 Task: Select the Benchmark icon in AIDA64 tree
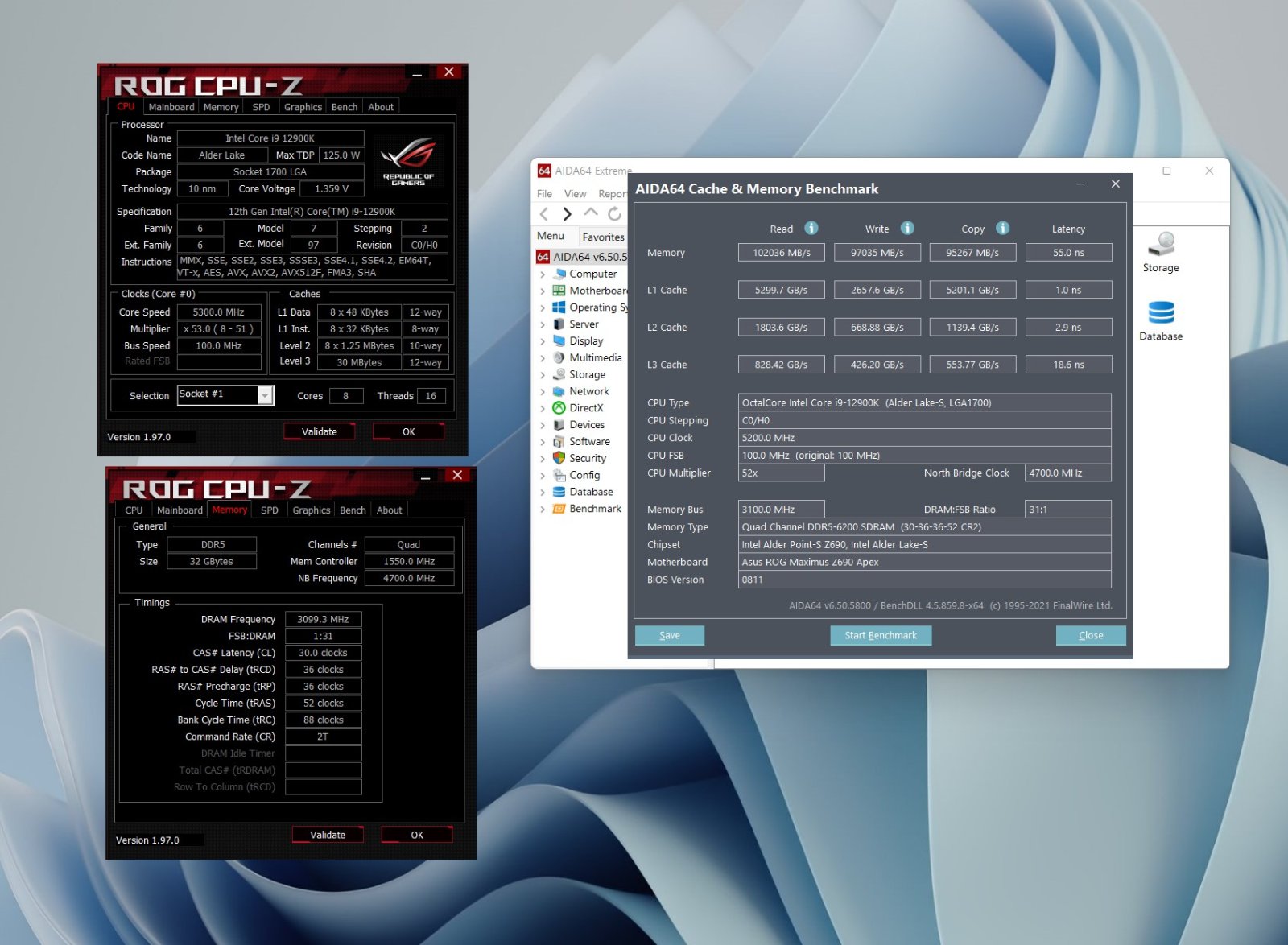[x=559, y=509]
